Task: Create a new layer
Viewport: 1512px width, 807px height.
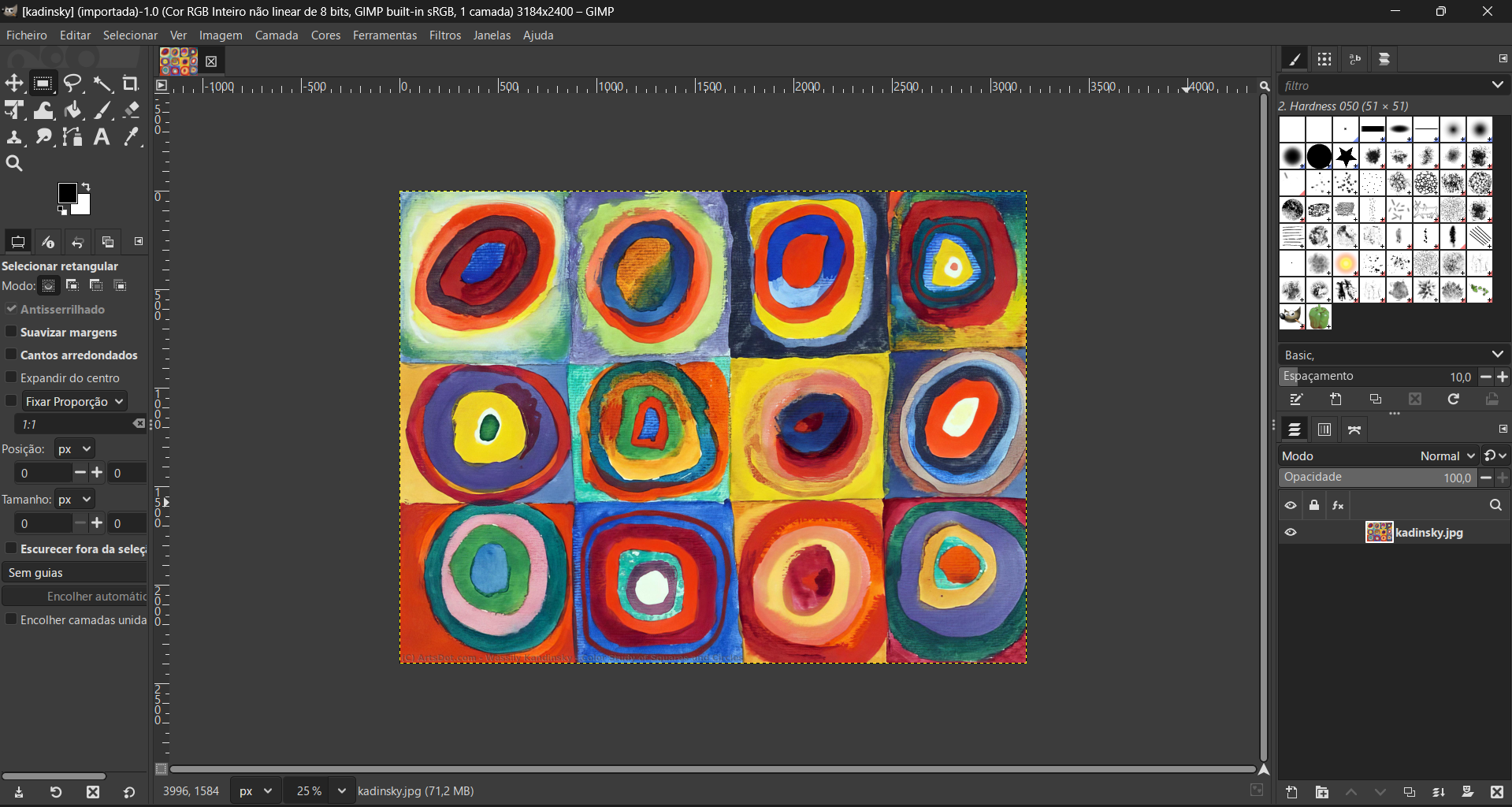Action: point(1292,792)
